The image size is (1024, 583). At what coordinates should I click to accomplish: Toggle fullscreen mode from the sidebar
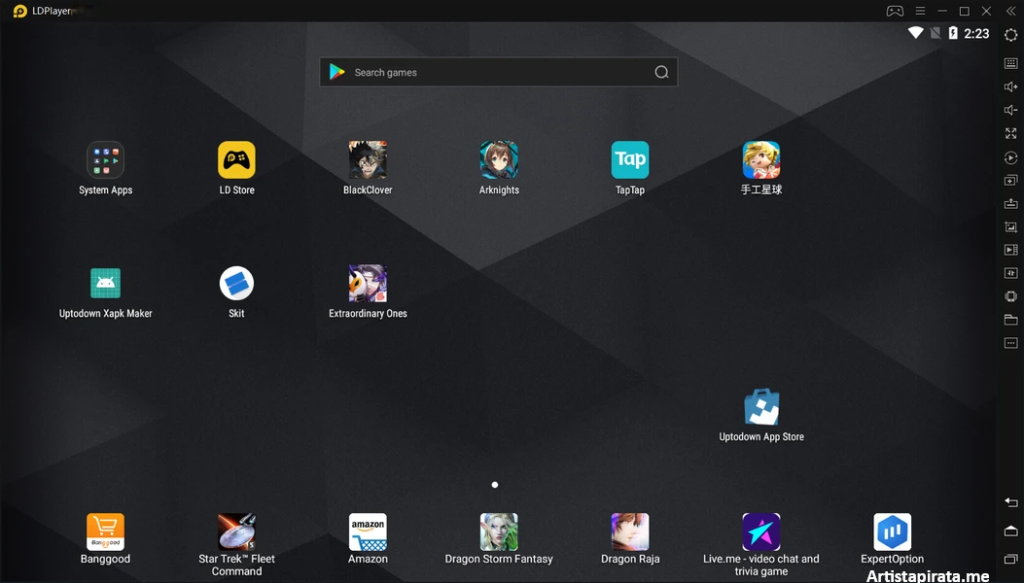click(x=1010, y=133)
